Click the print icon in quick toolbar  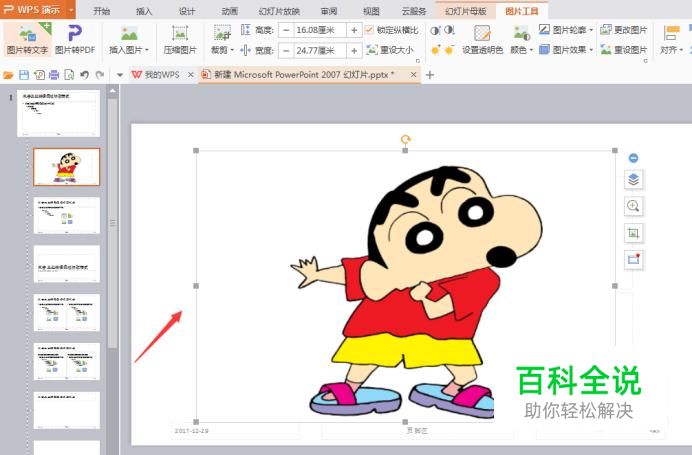[54, 75]
